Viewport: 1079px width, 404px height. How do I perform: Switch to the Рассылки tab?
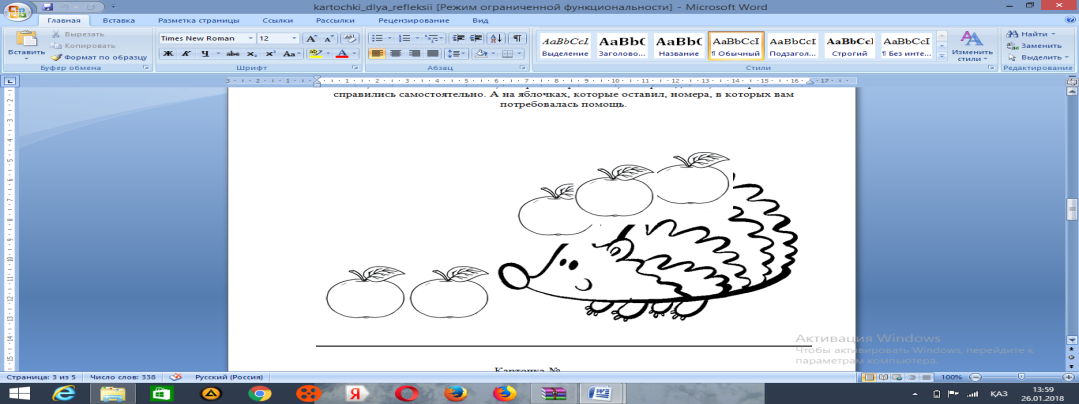[335, 21]
